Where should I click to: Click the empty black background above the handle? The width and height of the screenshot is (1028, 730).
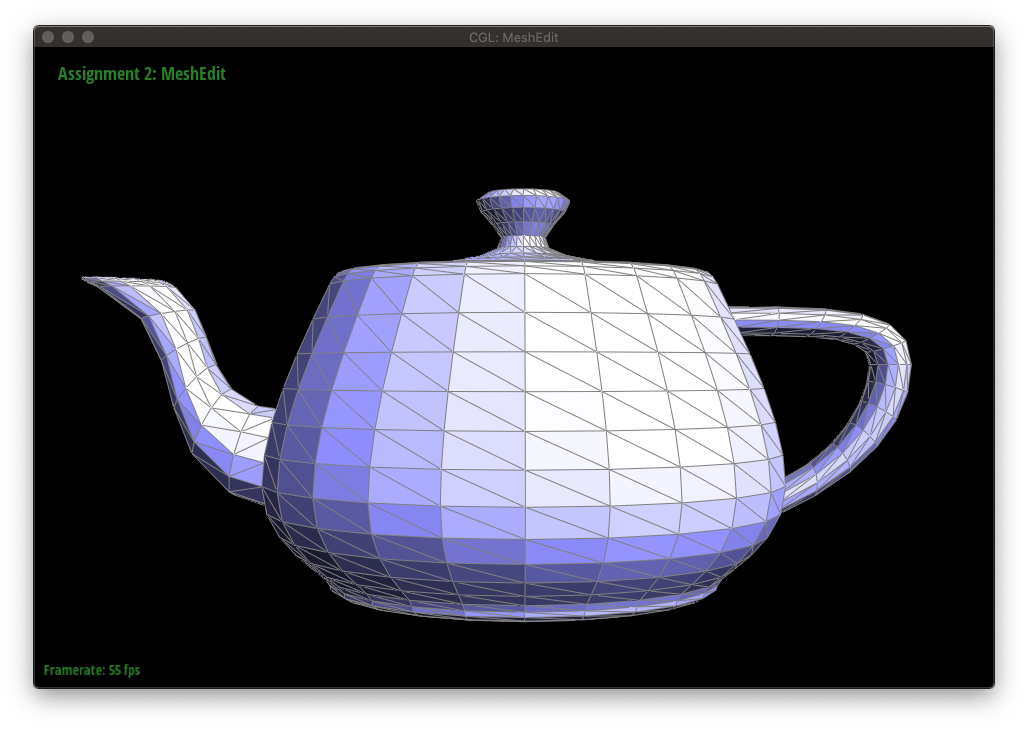pyautogui.click(x=850, y=200)
